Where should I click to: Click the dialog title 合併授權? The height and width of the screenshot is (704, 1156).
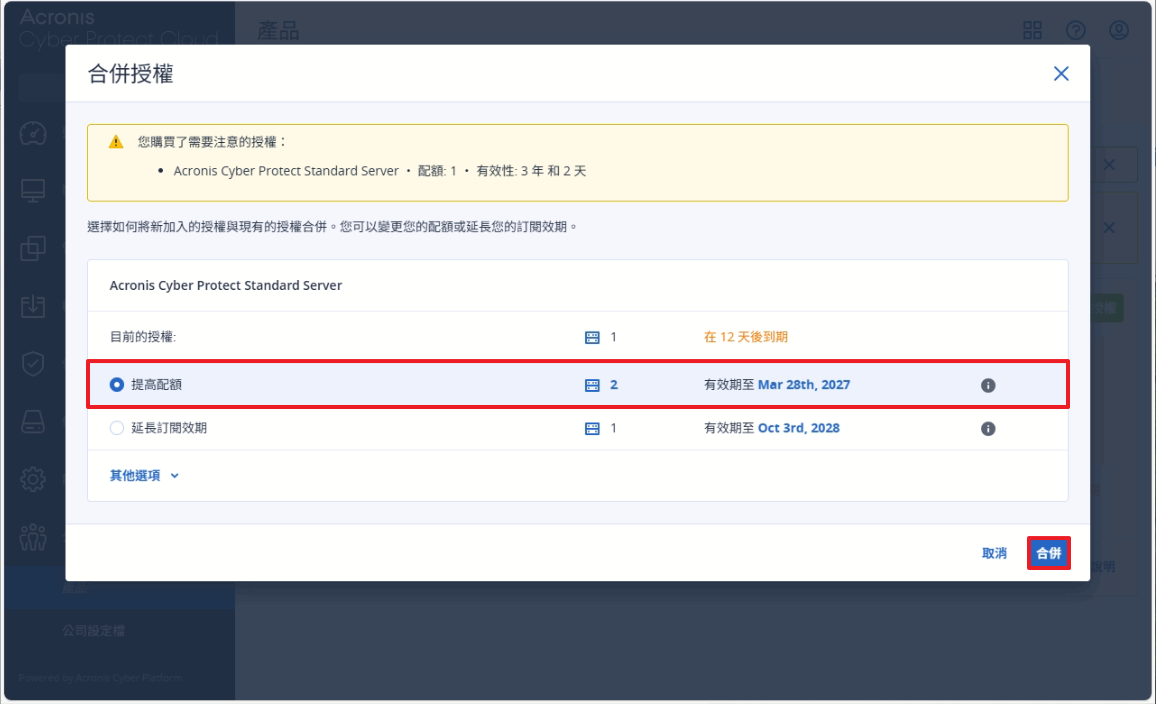coord(130,74)
